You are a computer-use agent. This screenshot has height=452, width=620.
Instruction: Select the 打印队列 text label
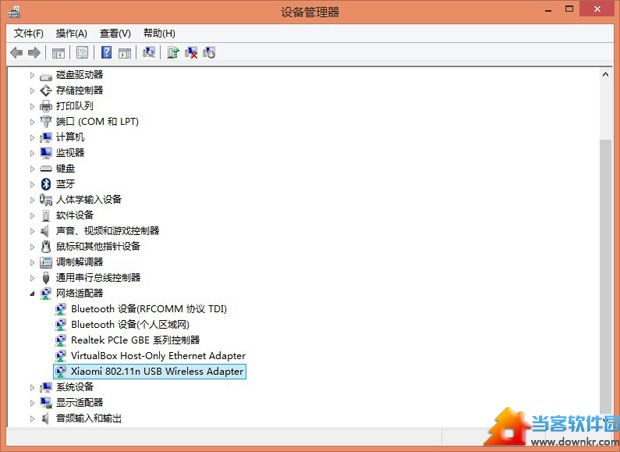point(75,106)
